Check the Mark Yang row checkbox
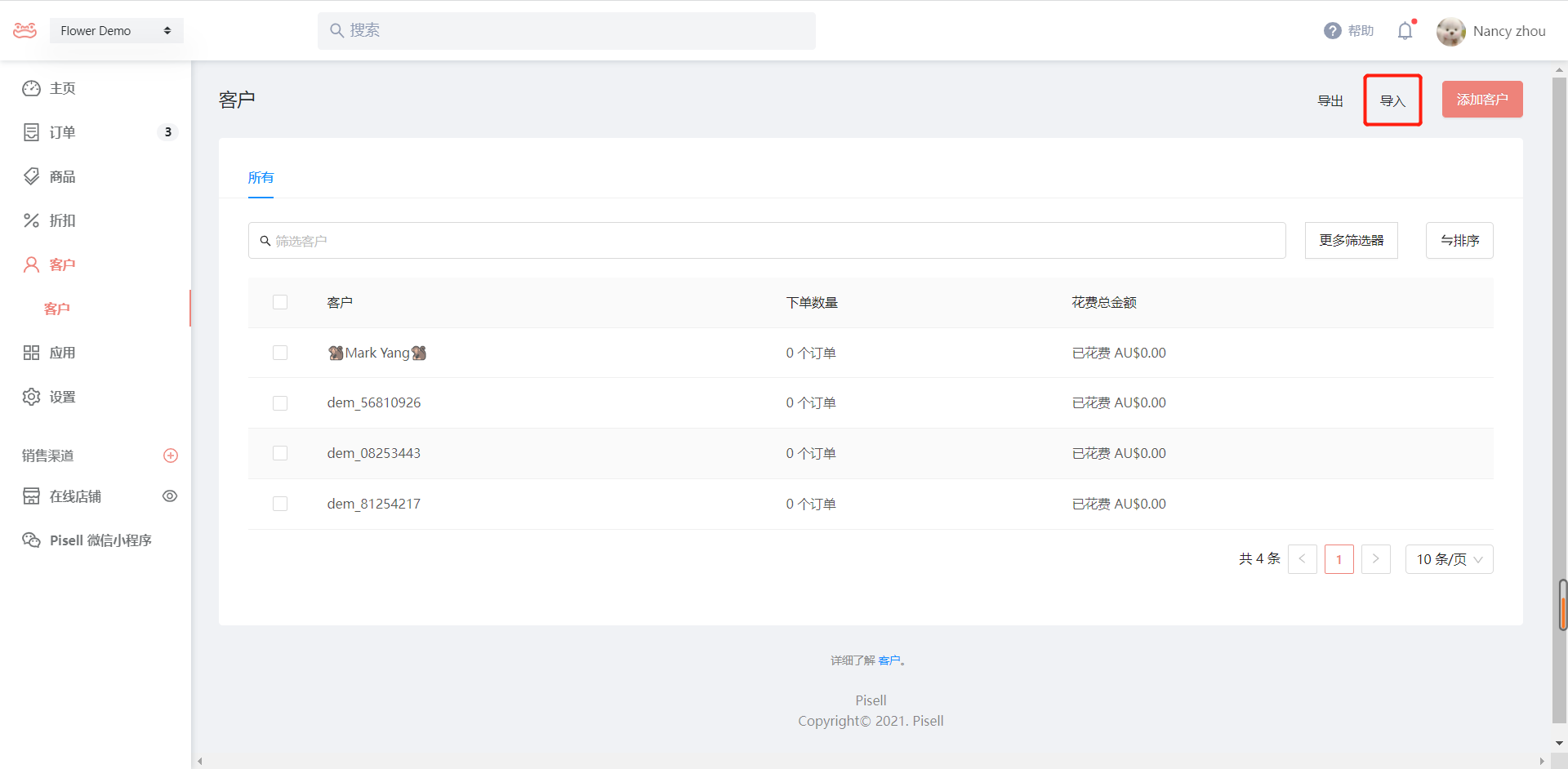The width and height of the screenshot is (1568, 769). [280, 353]
